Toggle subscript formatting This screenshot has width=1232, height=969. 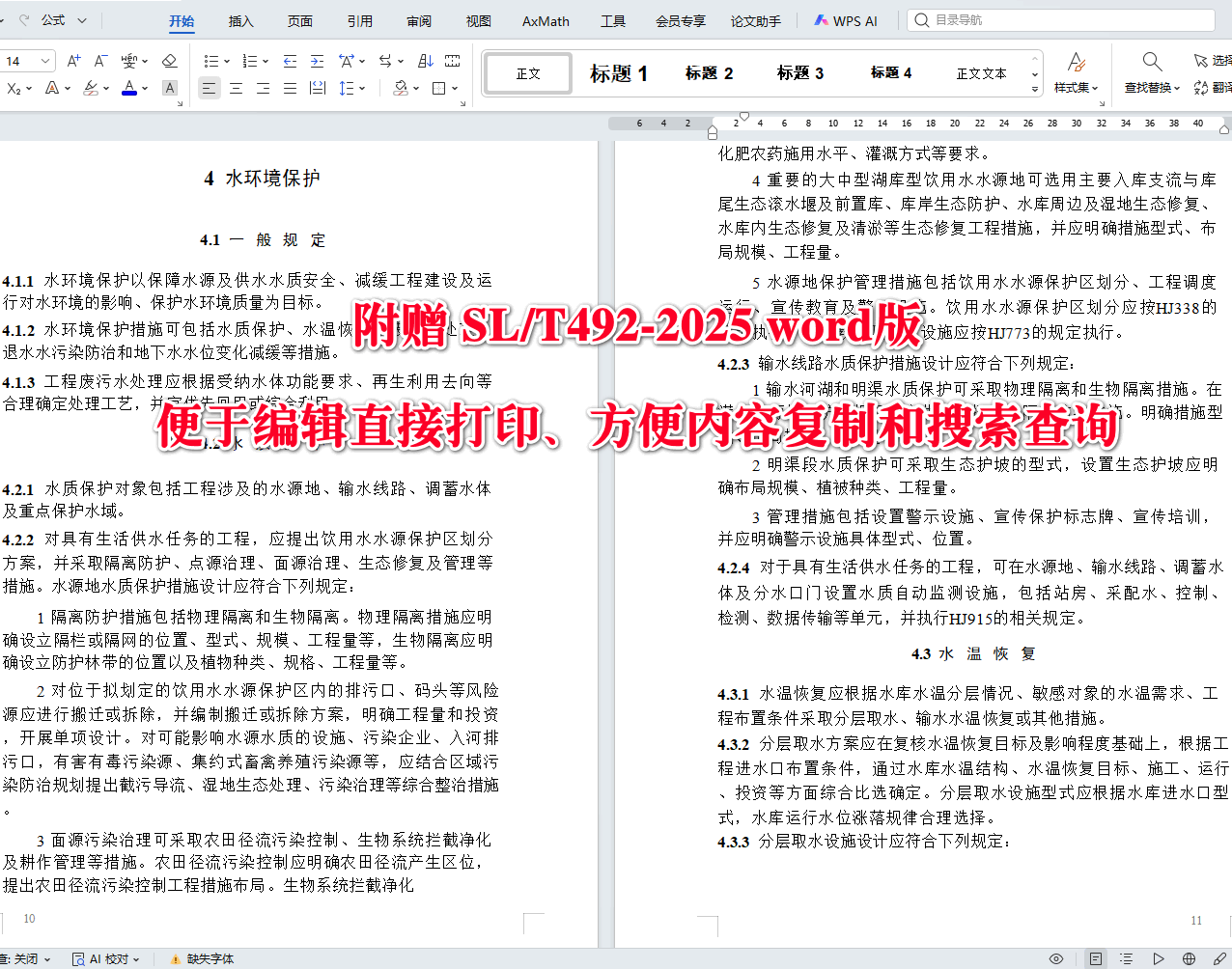pyautogui.click(x=14, y=89)
